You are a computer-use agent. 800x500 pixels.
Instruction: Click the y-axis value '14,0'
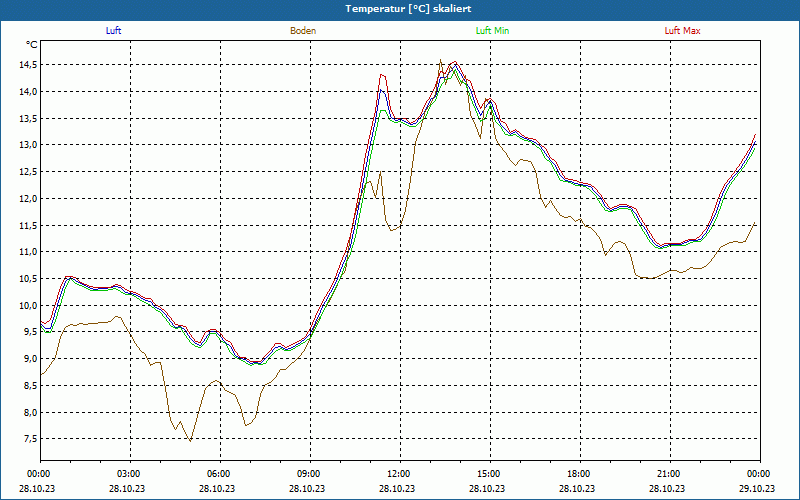pyautogui.click(x=29, y=92)
